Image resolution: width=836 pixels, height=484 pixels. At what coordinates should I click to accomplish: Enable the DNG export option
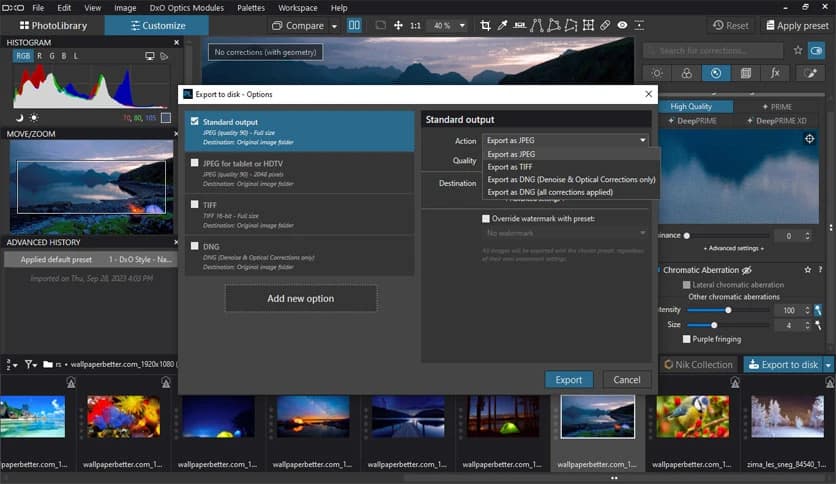point(195,246)
